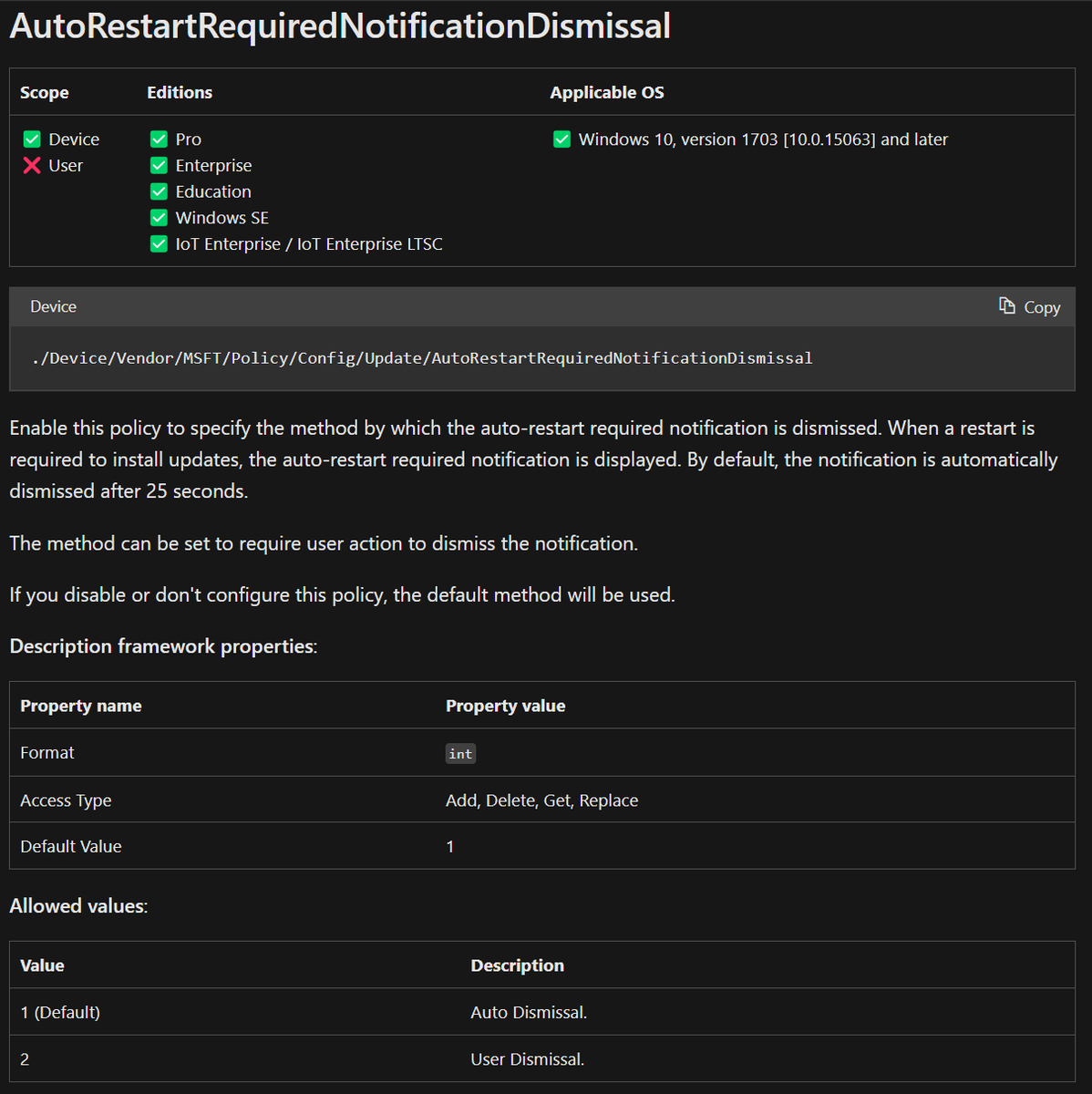Click the Add, Delete, Get, Replace cell

tap(541, 800)
